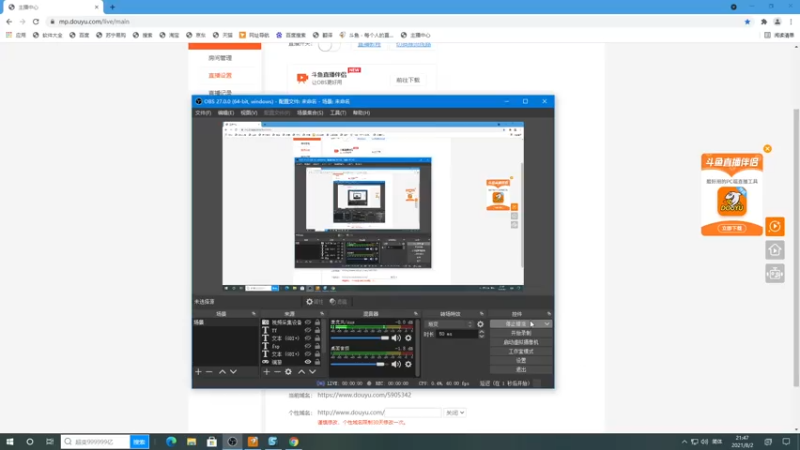The height and width of the screenshot is (450, 800).
Task: Open the OBS 视图(V) menu
Action: [x=249, y=113]
